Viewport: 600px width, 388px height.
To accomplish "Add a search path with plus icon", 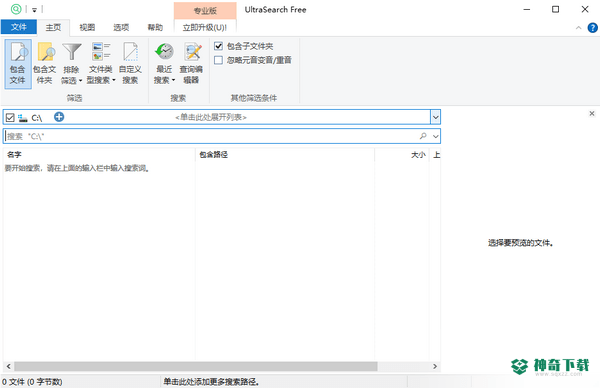I will [59, 117].
